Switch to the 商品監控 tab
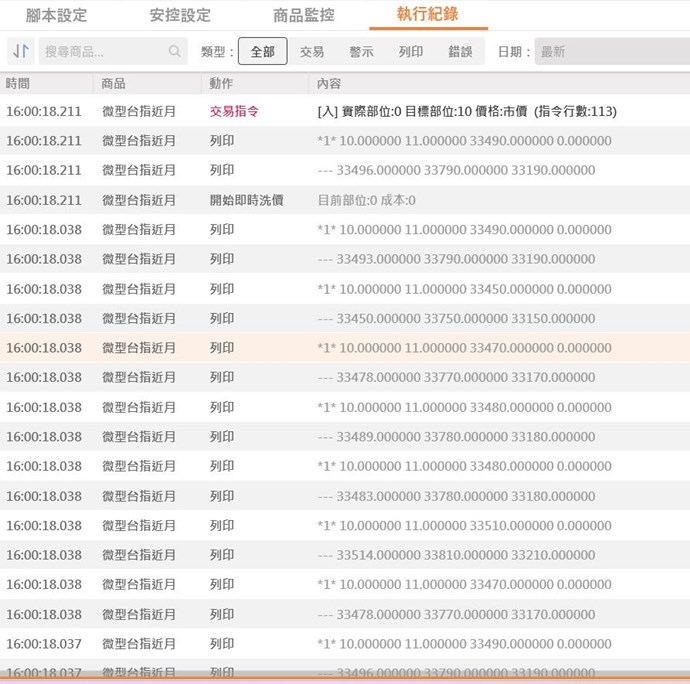This screenshot has width=690, height=684. (304, 15)
